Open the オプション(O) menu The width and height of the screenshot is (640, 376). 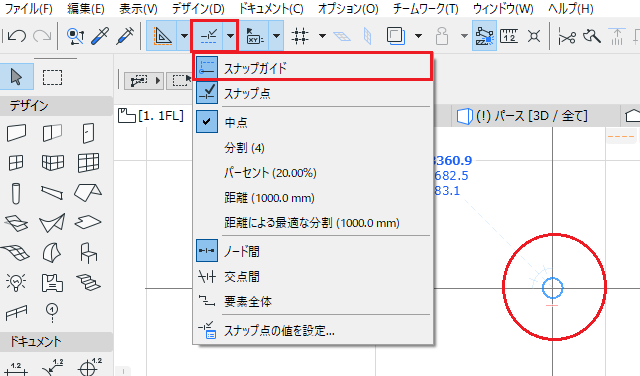coord(348,9)
